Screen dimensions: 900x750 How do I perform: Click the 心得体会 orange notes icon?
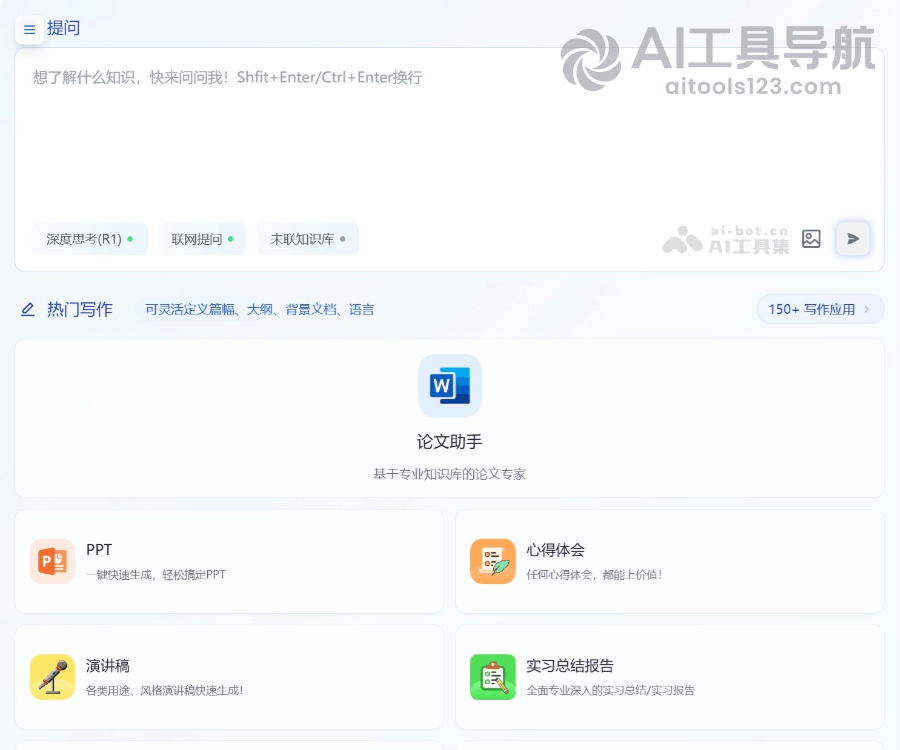click(492, 561)
